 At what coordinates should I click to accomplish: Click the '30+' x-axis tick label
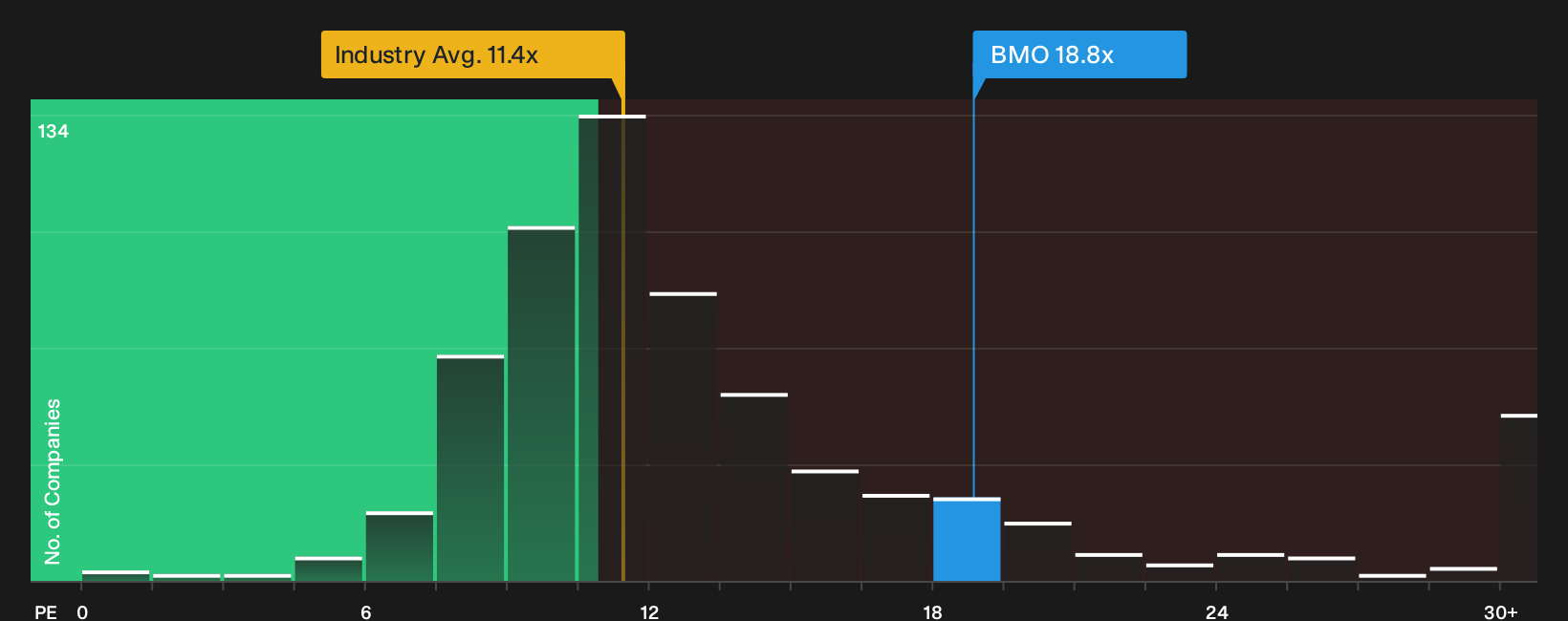click(1500, 611)
